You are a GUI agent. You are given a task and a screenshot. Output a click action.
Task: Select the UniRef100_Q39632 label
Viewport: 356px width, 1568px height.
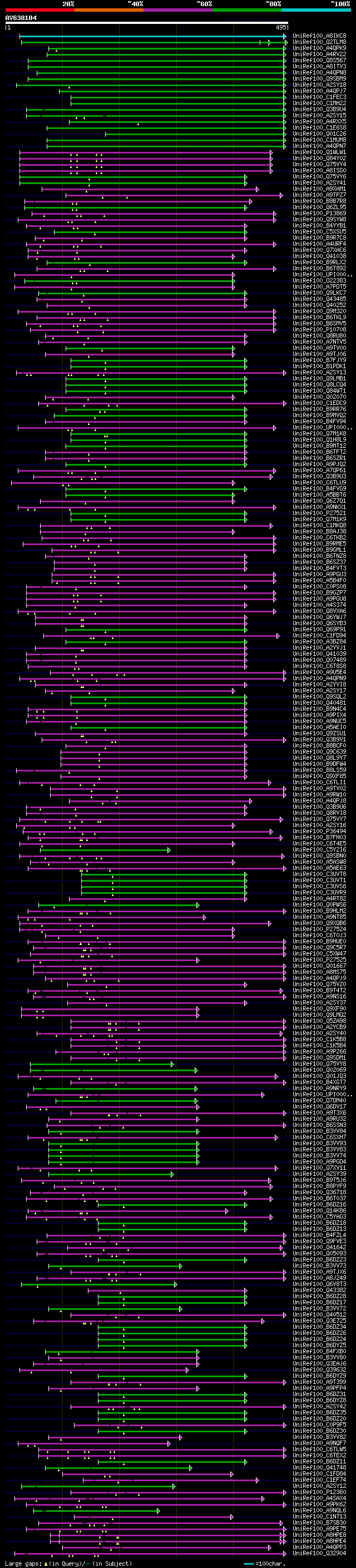tap(319, 1369)
